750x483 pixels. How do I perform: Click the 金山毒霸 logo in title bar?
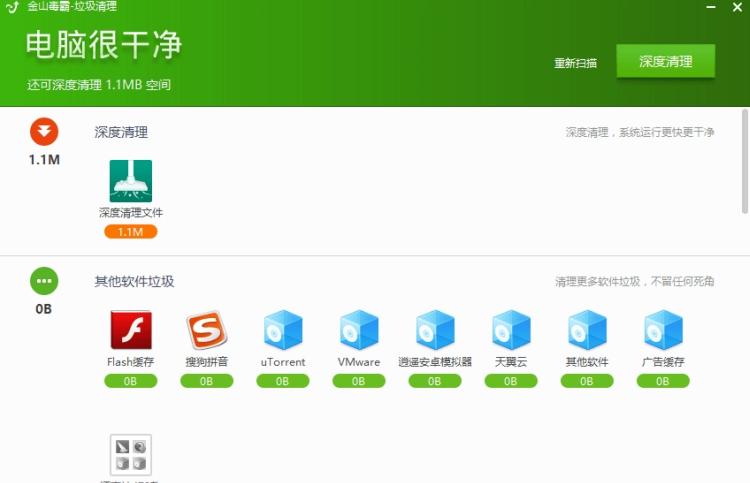[12, 7]
